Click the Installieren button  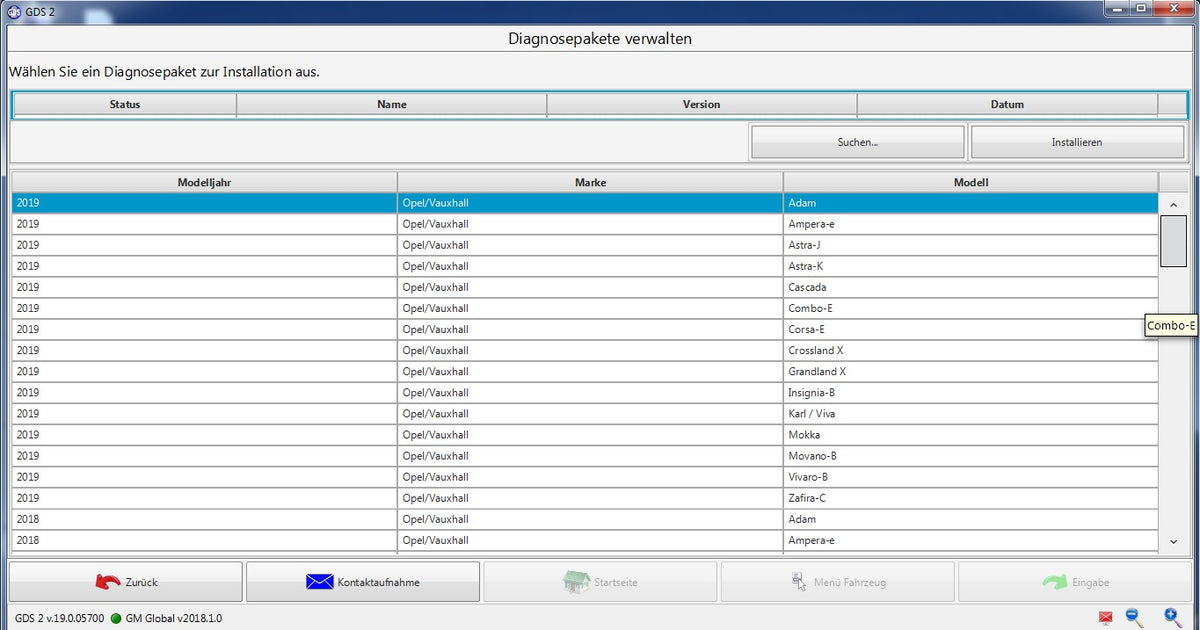1077,141
